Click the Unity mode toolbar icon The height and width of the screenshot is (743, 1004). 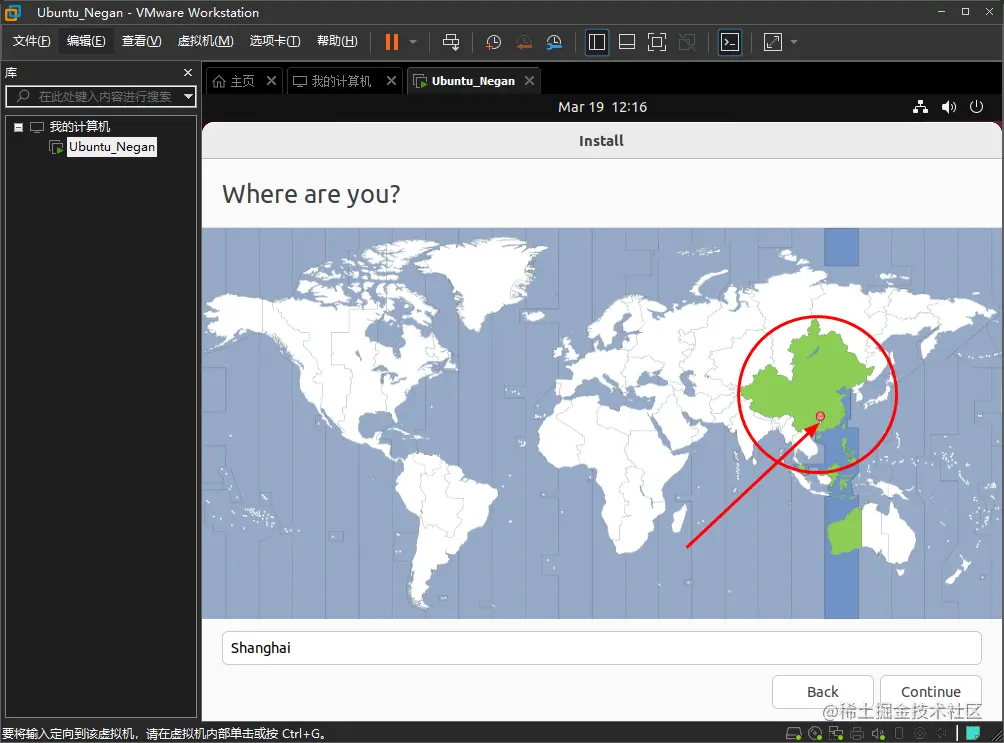pyautogui.click(x=687, y=42)
